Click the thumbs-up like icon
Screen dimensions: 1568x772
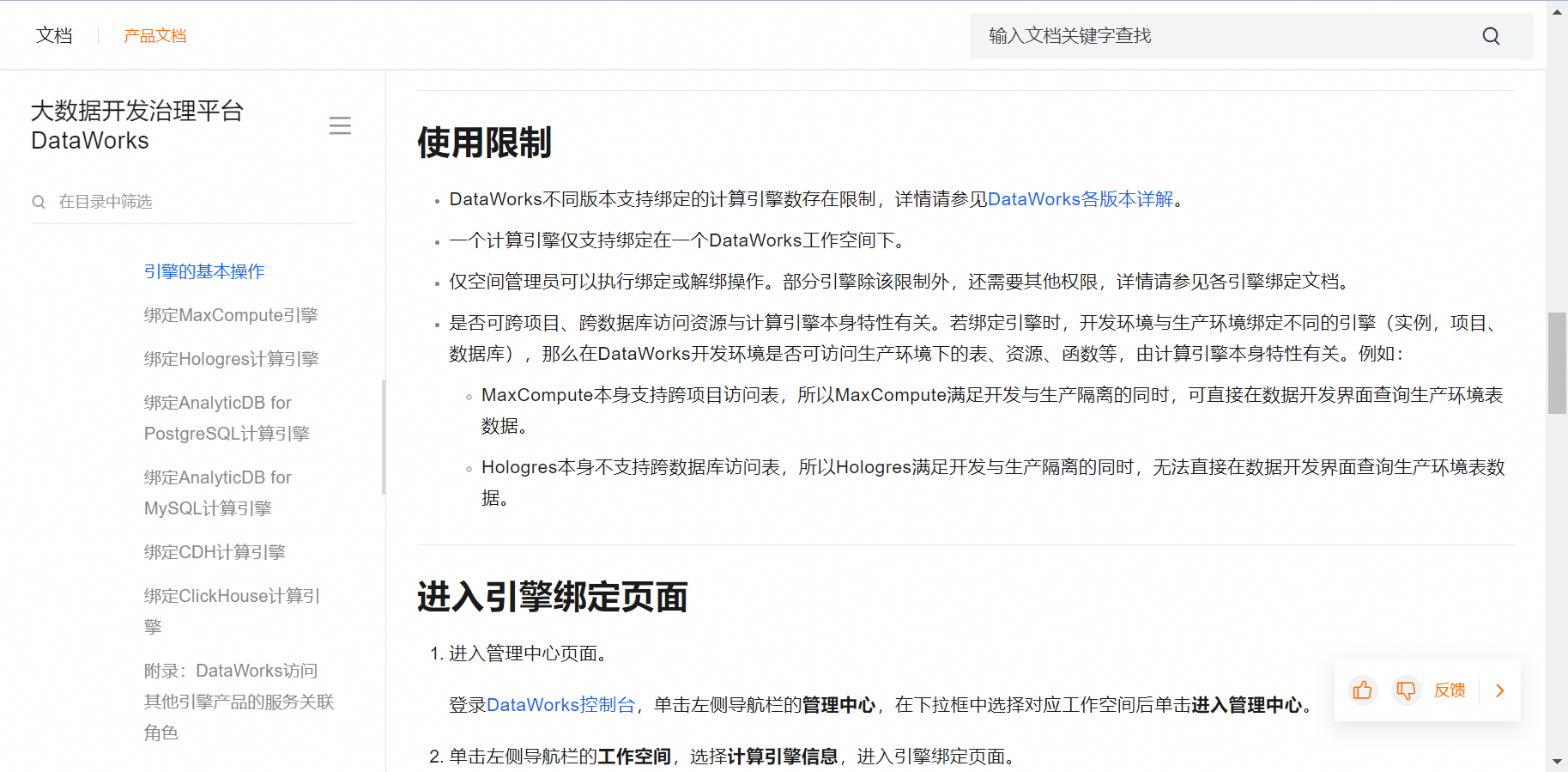pyautogui.click(x=1362, y=690)
